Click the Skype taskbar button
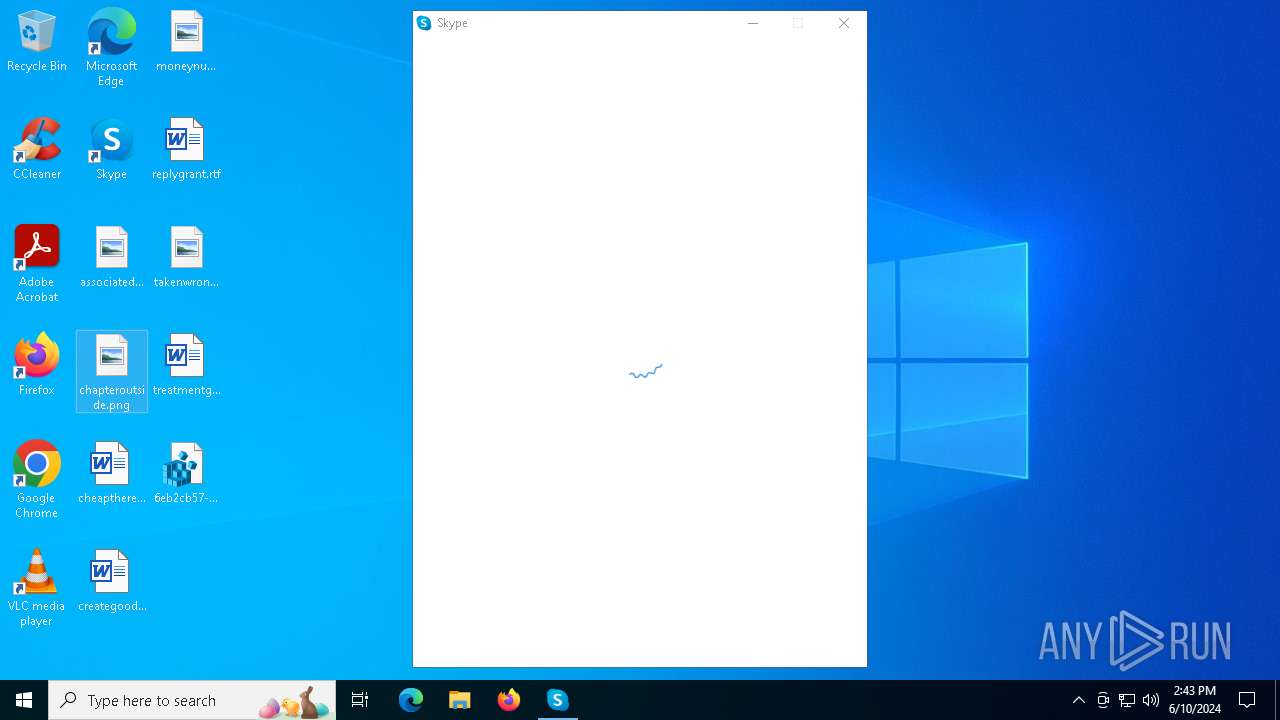 point(557,700)
